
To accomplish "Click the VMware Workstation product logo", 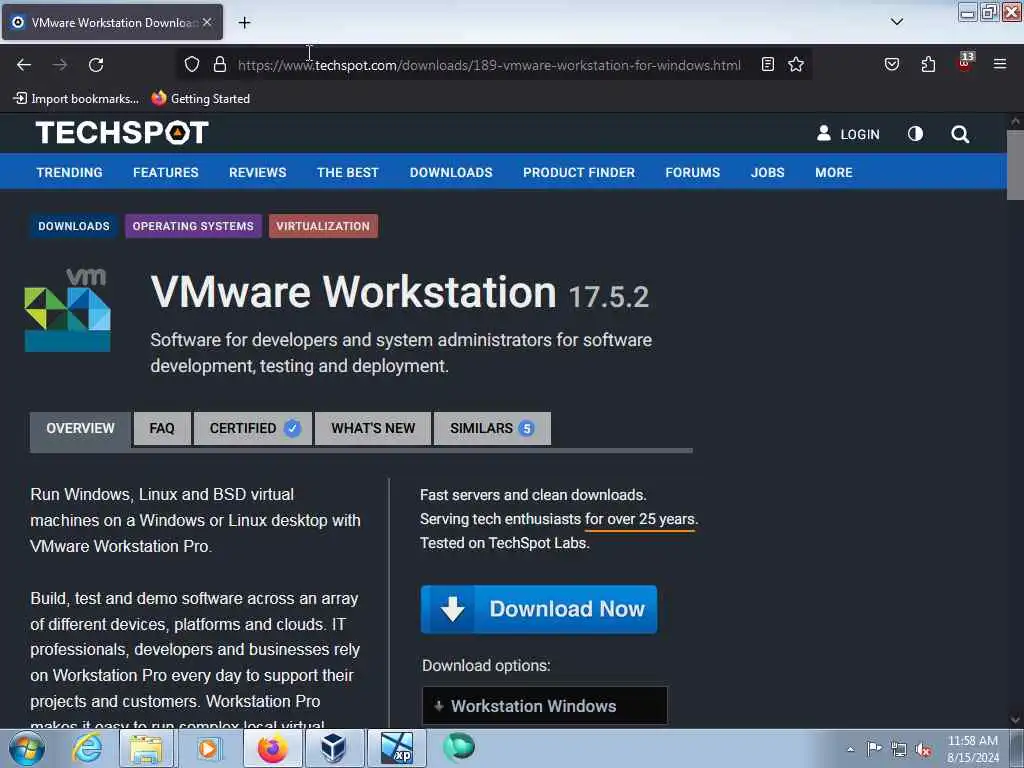I will tap(67, 310).
